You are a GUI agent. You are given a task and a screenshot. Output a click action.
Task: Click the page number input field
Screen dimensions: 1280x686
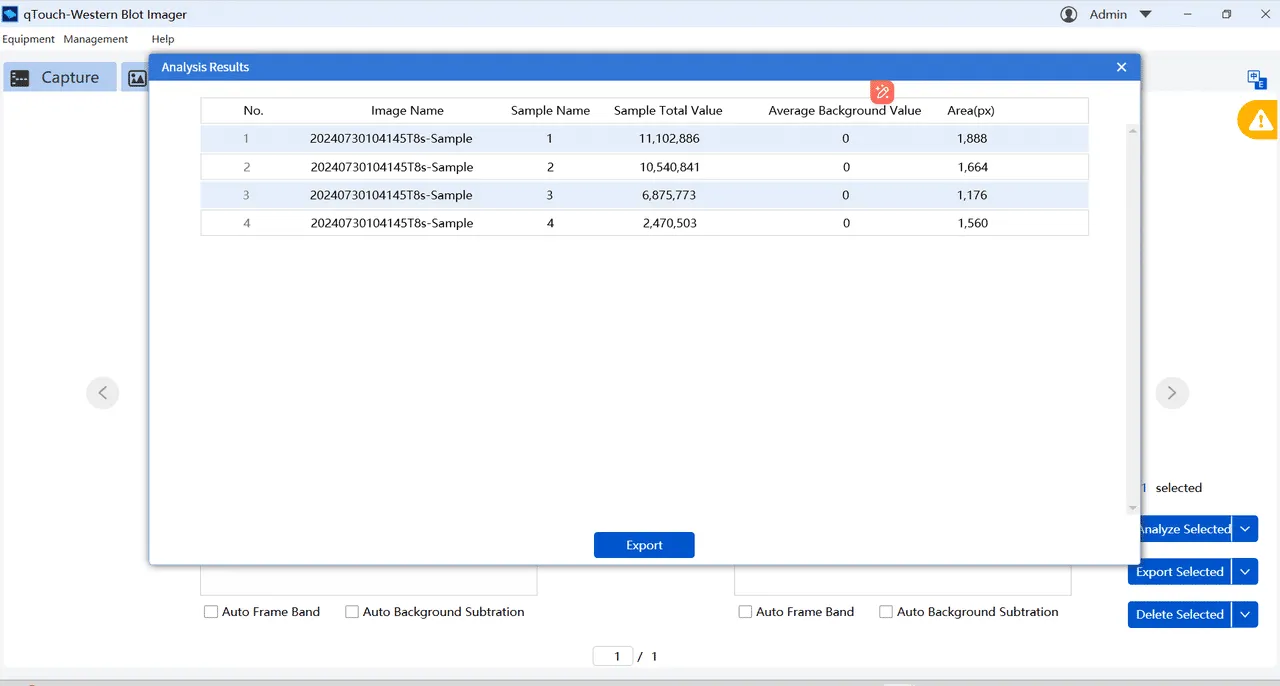613,656
